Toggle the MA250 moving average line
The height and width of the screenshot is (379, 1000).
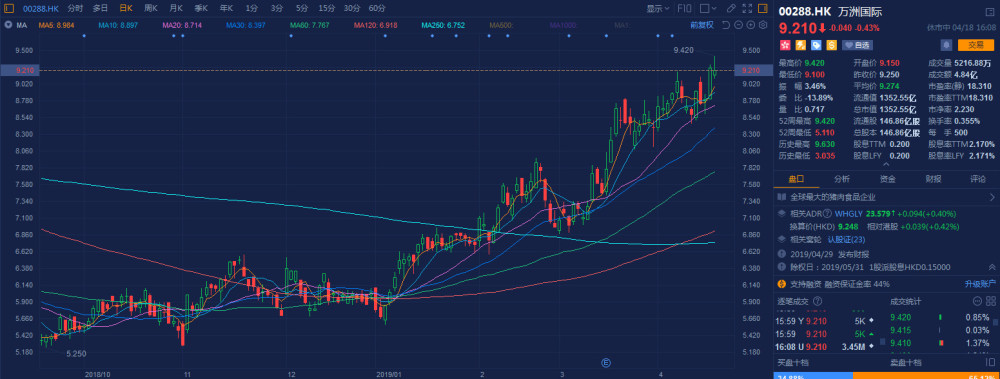[443, 25]
